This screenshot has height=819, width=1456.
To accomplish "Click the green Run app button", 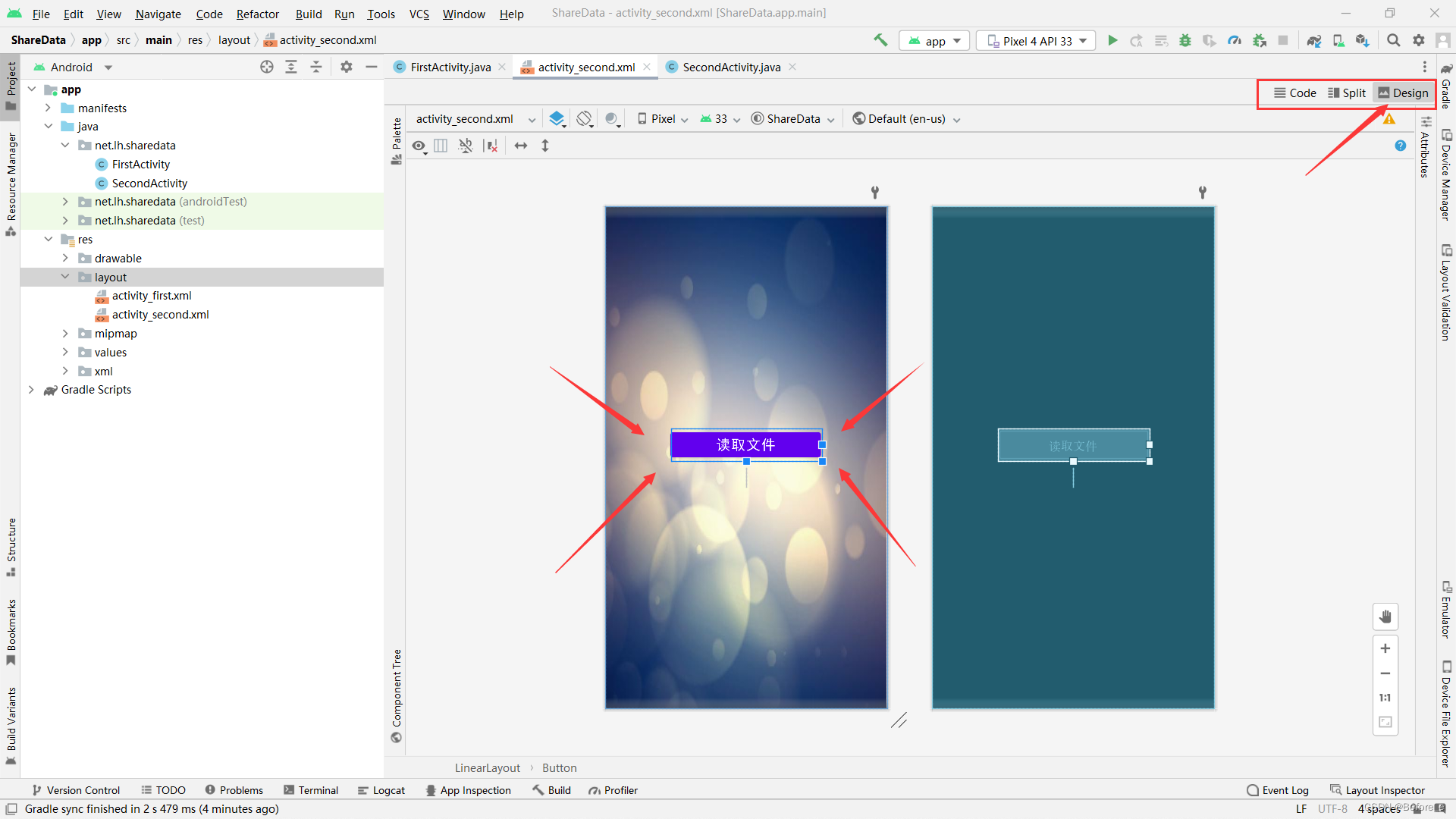I will (1112, 41).
